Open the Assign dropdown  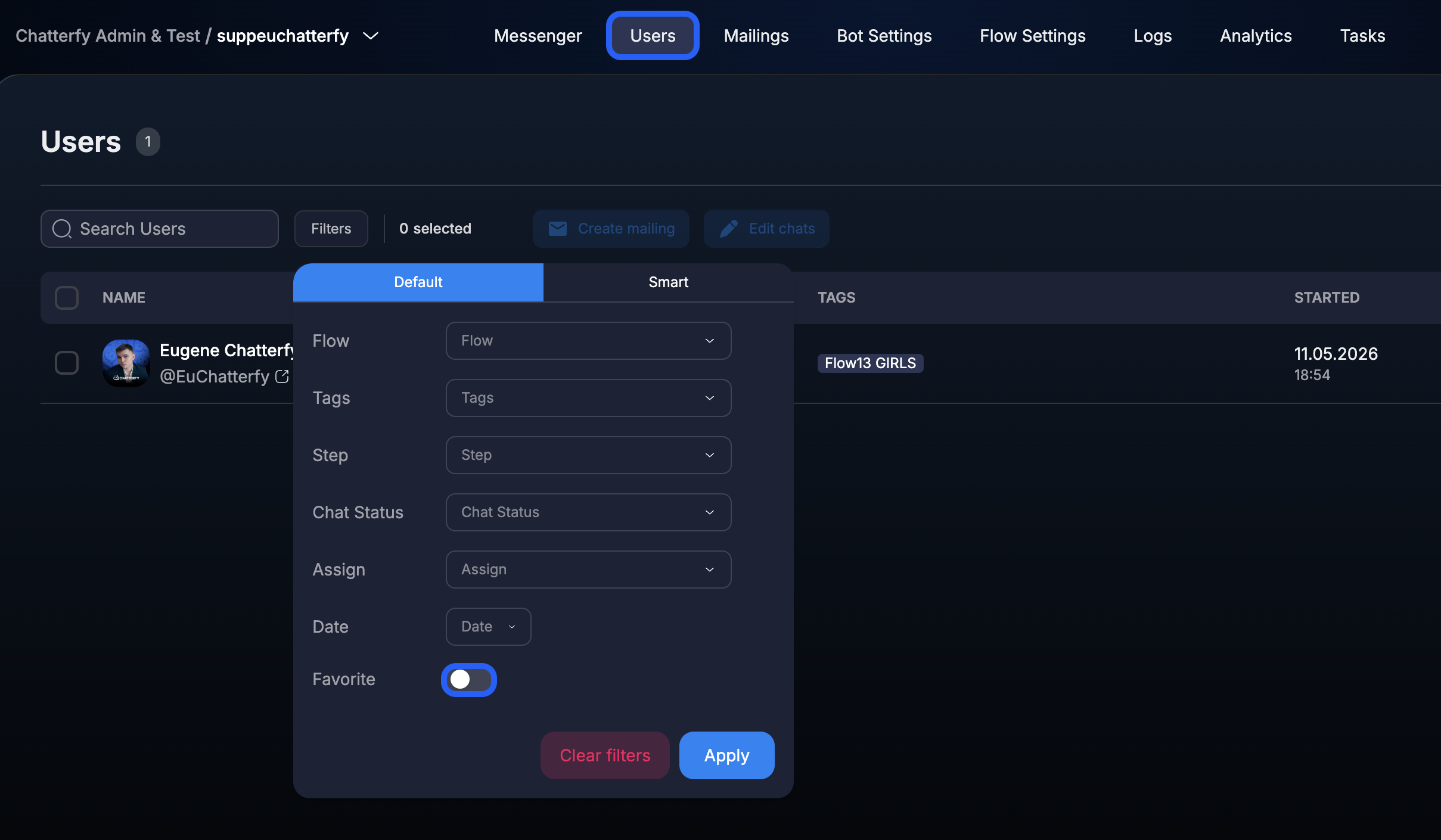point(588,570)
